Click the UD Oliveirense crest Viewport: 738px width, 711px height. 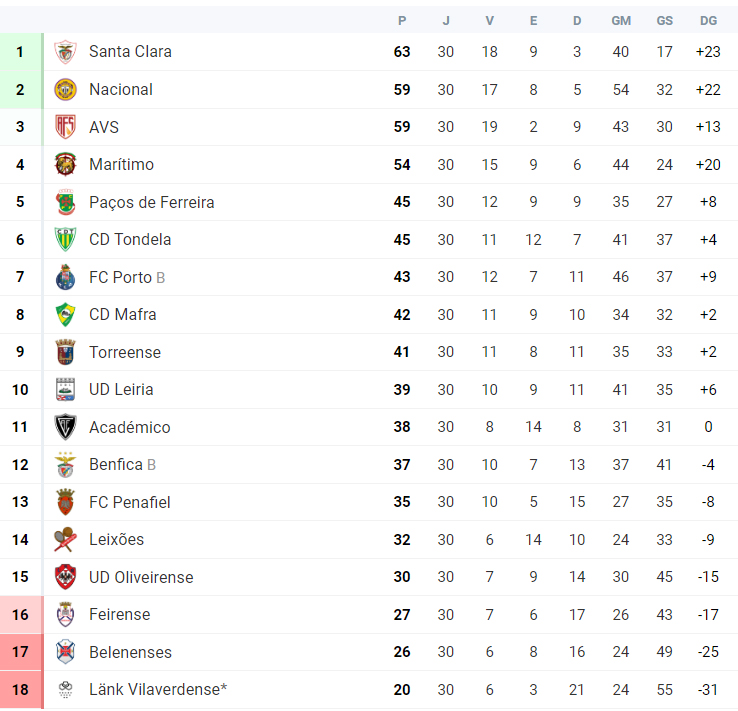(65, 577)
